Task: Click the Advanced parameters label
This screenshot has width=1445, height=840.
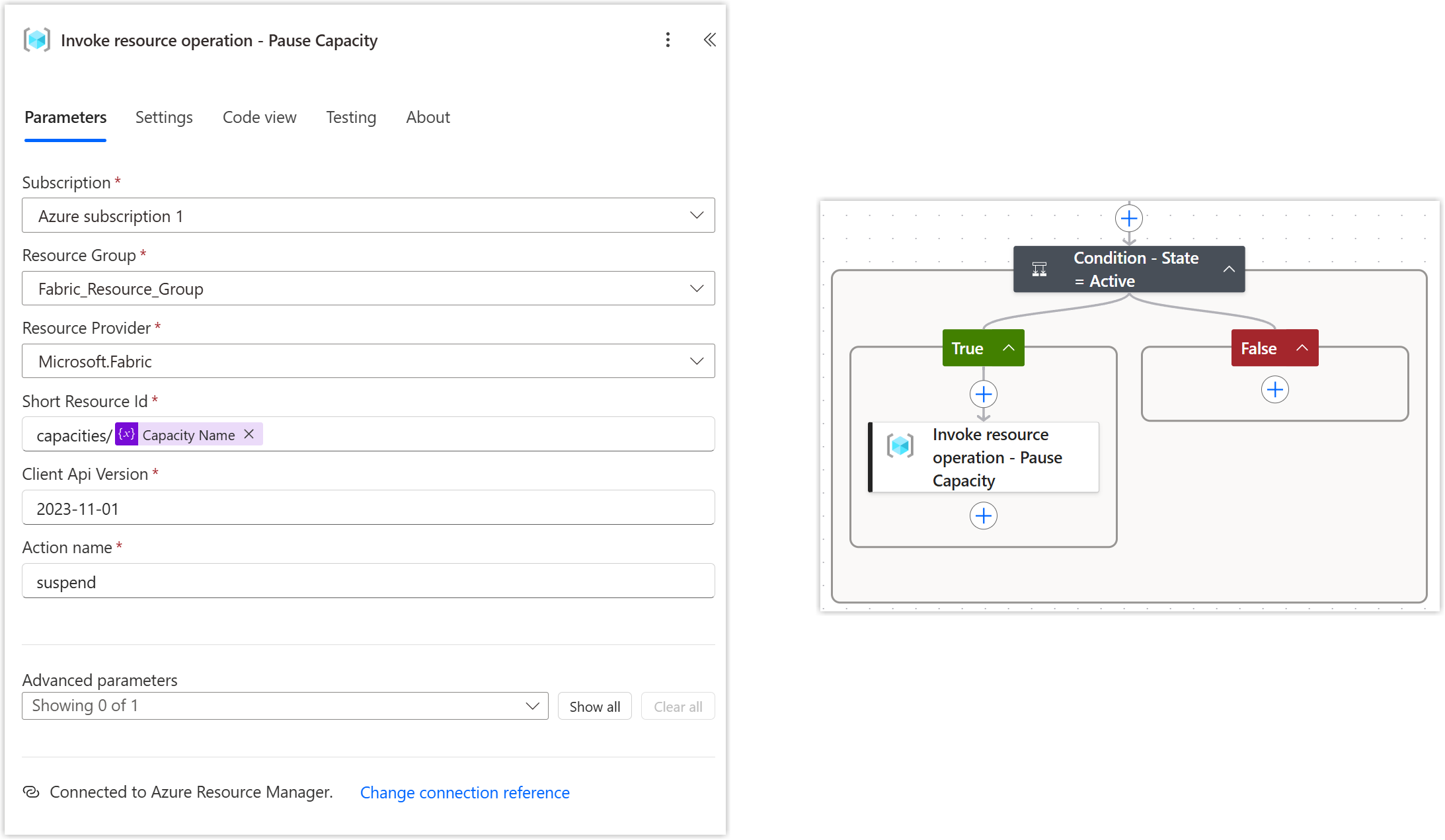Action: 100,680
